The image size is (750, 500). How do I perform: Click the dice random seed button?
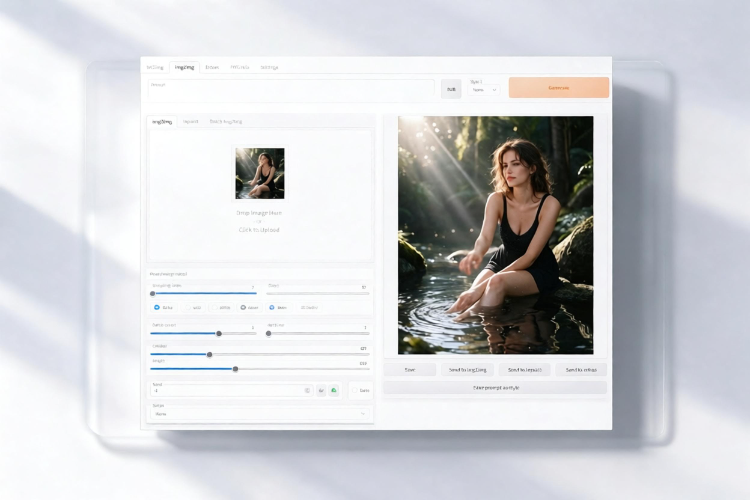pyautogui.click(x=321, y=390)
